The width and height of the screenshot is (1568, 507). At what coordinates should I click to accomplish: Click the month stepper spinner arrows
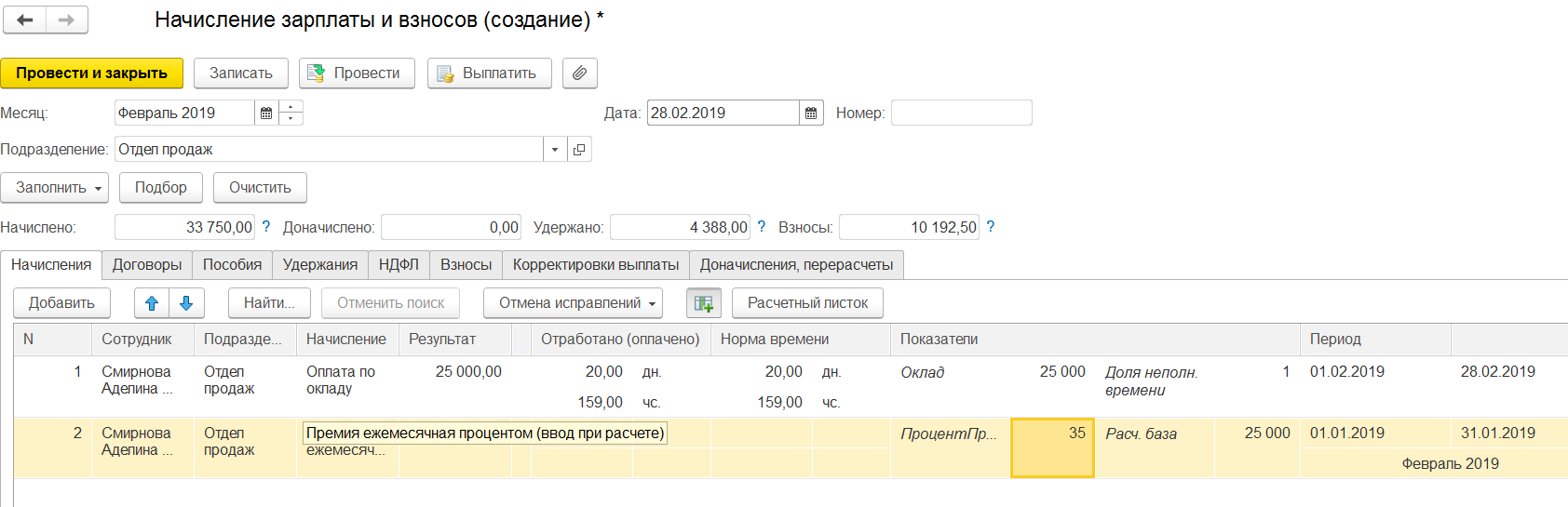[x=291, y=113]
